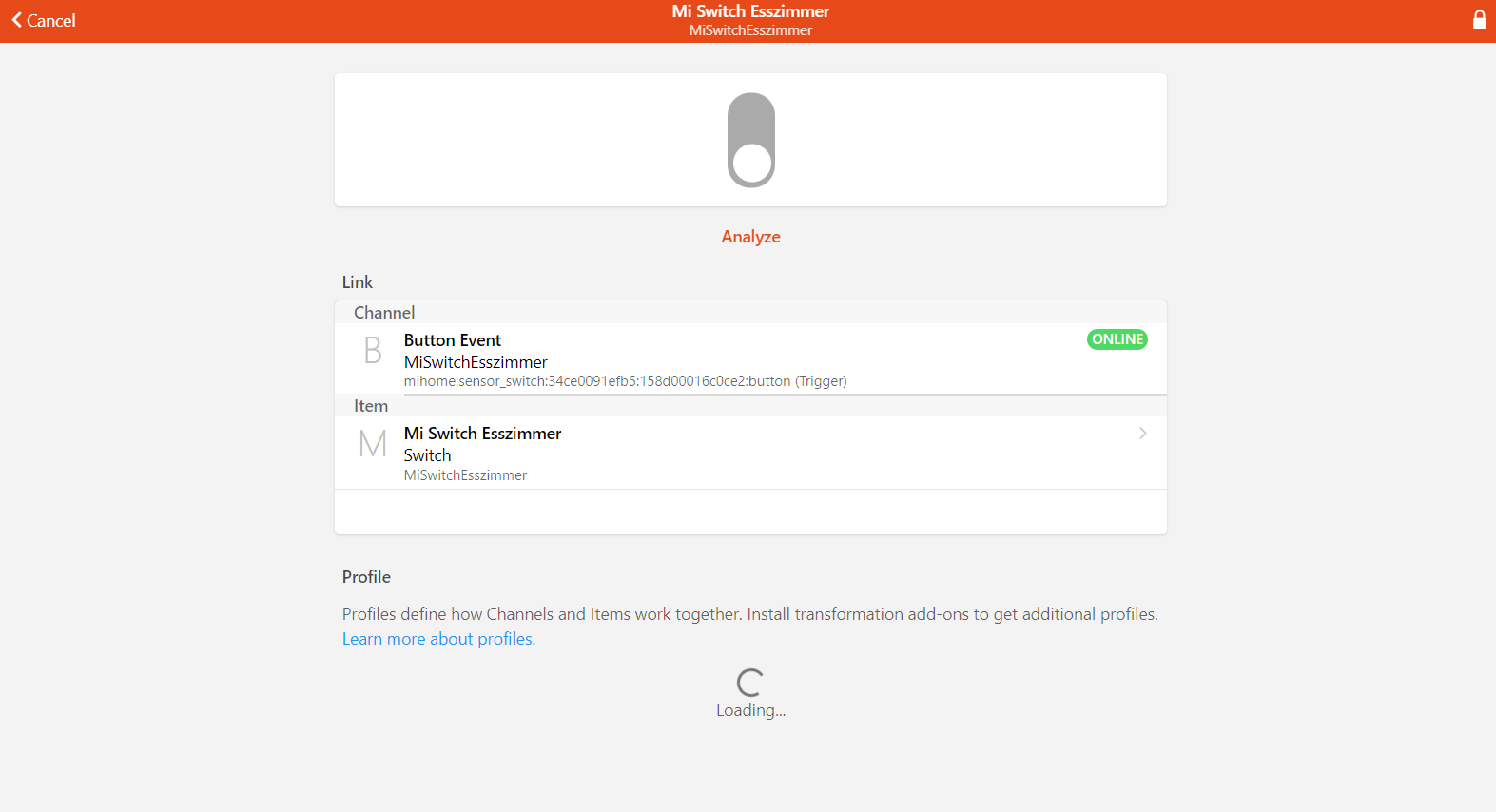Click the Loading... text below the spinner

point(750,710)
